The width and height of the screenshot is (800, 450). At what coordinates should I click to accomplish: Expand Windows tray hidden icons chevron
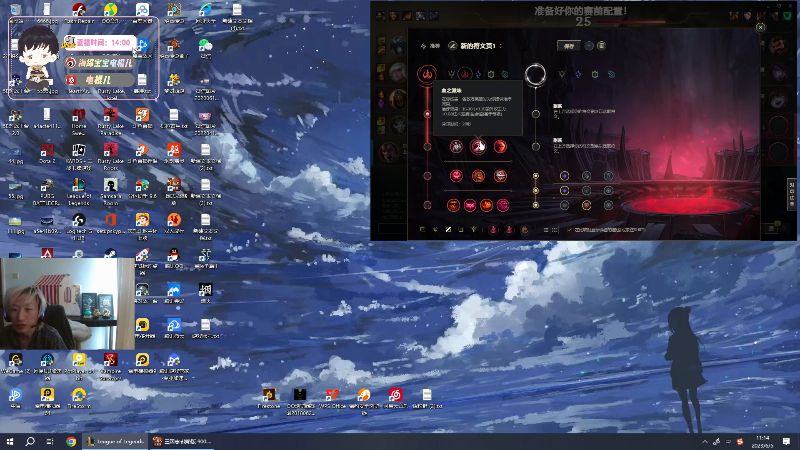point(705,442)
